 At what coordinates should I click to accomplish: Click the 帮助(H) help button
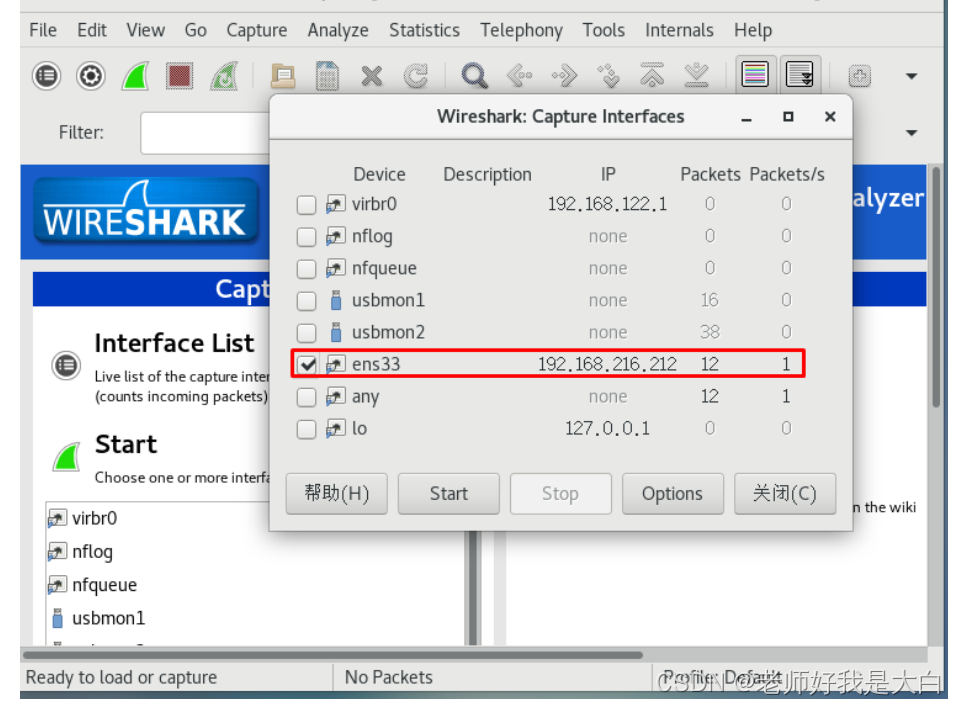coord(337,494)
